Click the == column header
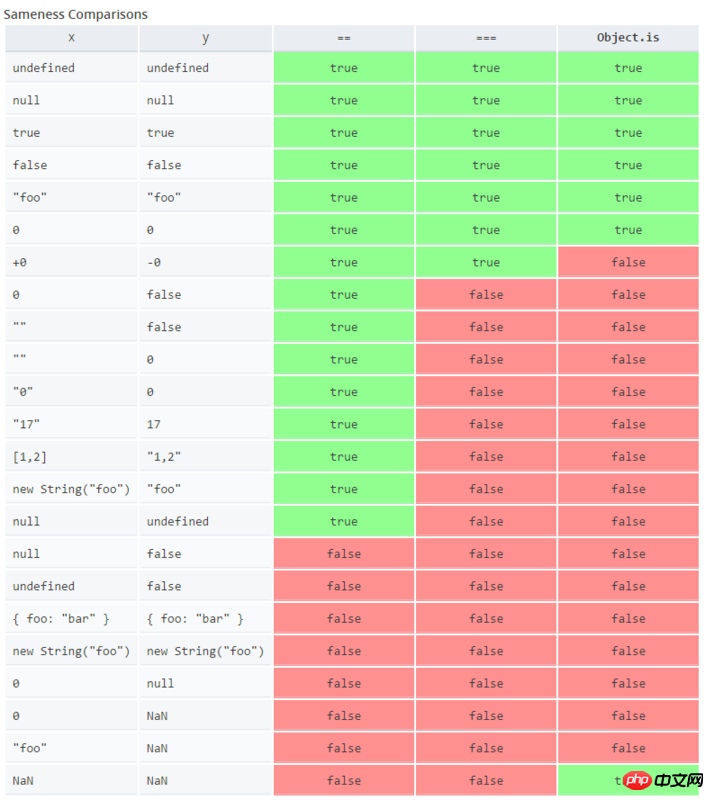This screenshot has height=800, width=714. pyautogui.click(x=343, y=38)
